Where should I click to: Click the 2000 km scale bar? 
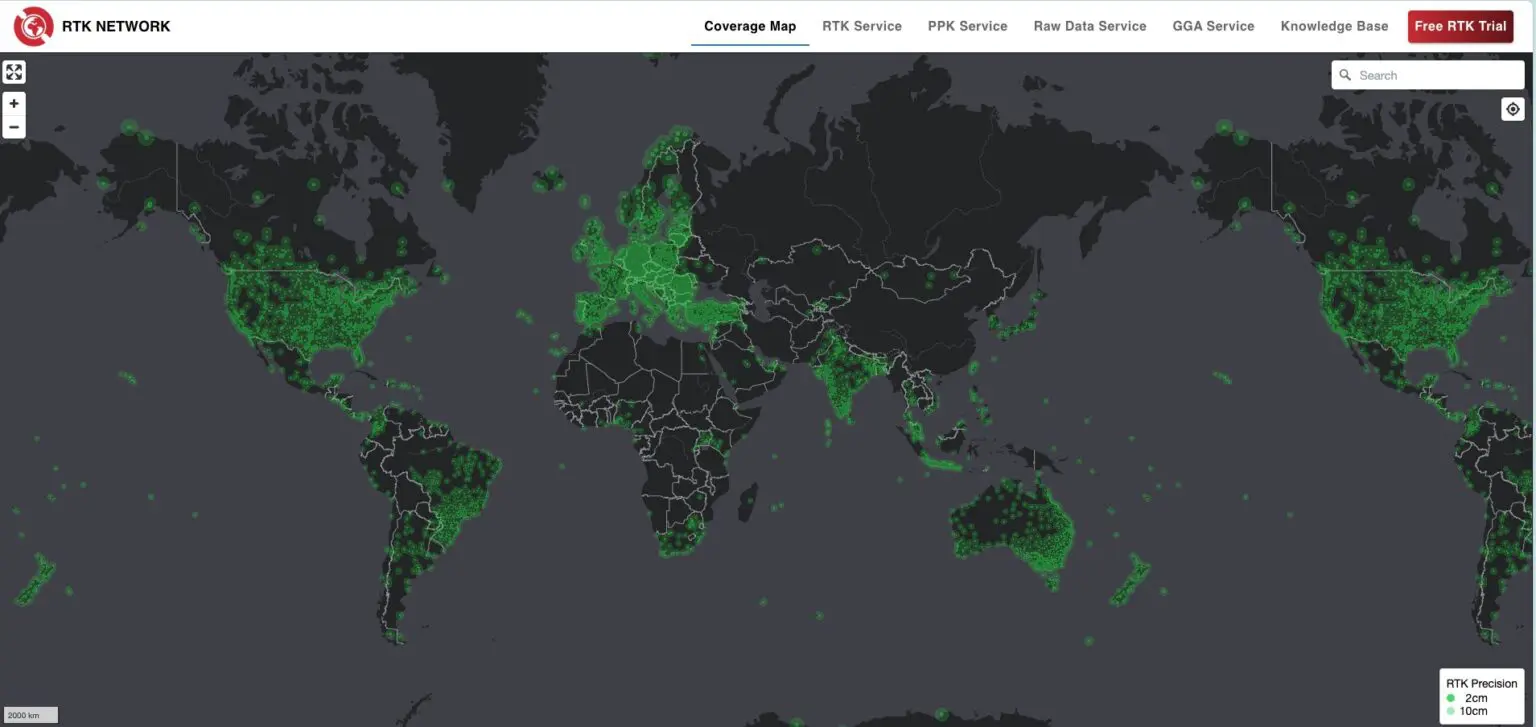[x=31, y=715]
